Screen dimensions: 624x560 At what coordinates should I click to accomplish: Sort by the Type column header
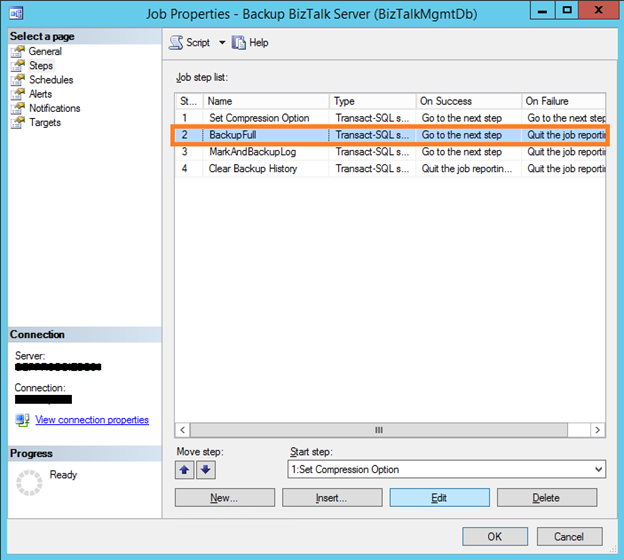[372, 101]
